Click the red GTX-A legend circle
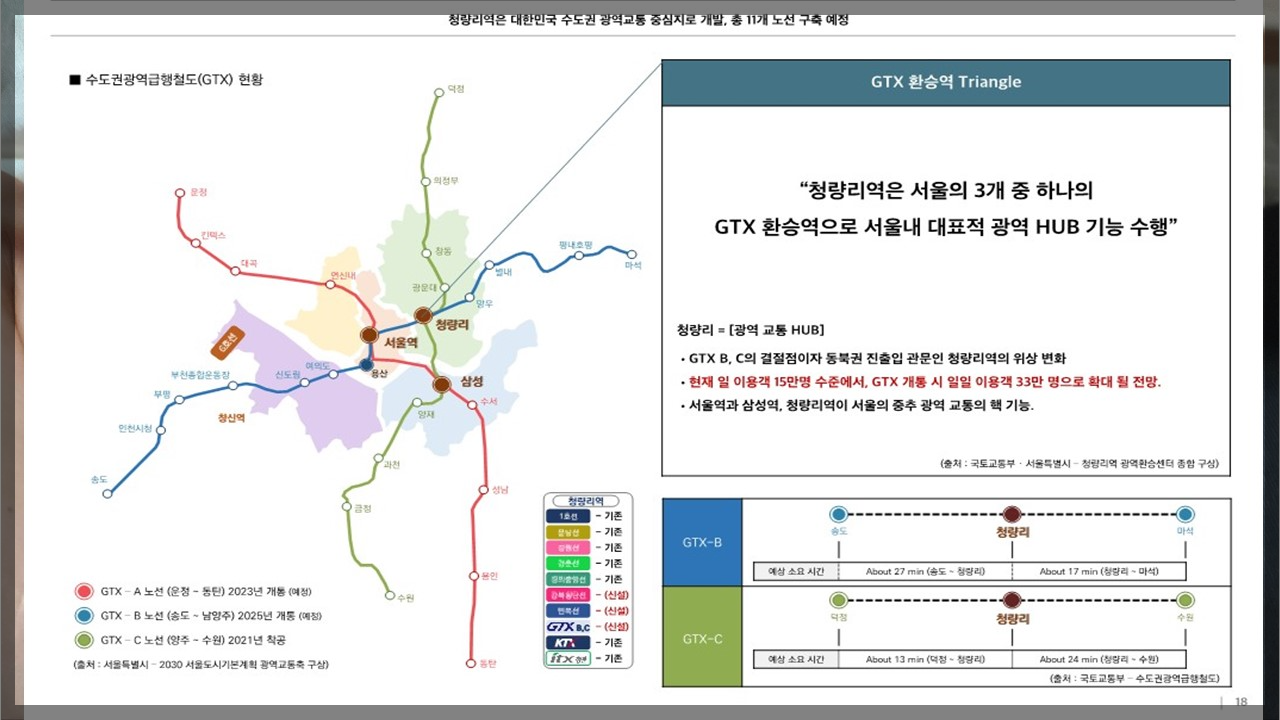Viewport: 1280px width, 720px height. pos(83,591)
